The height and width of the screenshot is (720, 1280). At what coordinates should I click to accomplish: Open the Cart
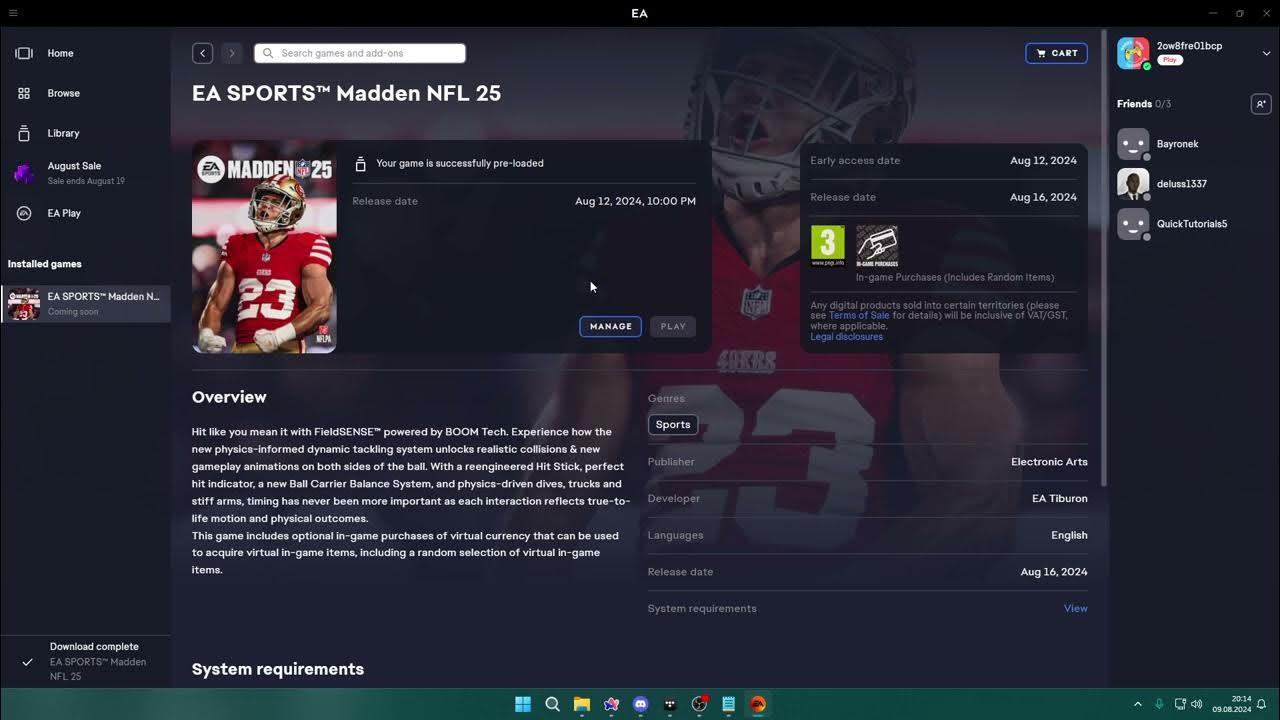(x=1056, y=53)
